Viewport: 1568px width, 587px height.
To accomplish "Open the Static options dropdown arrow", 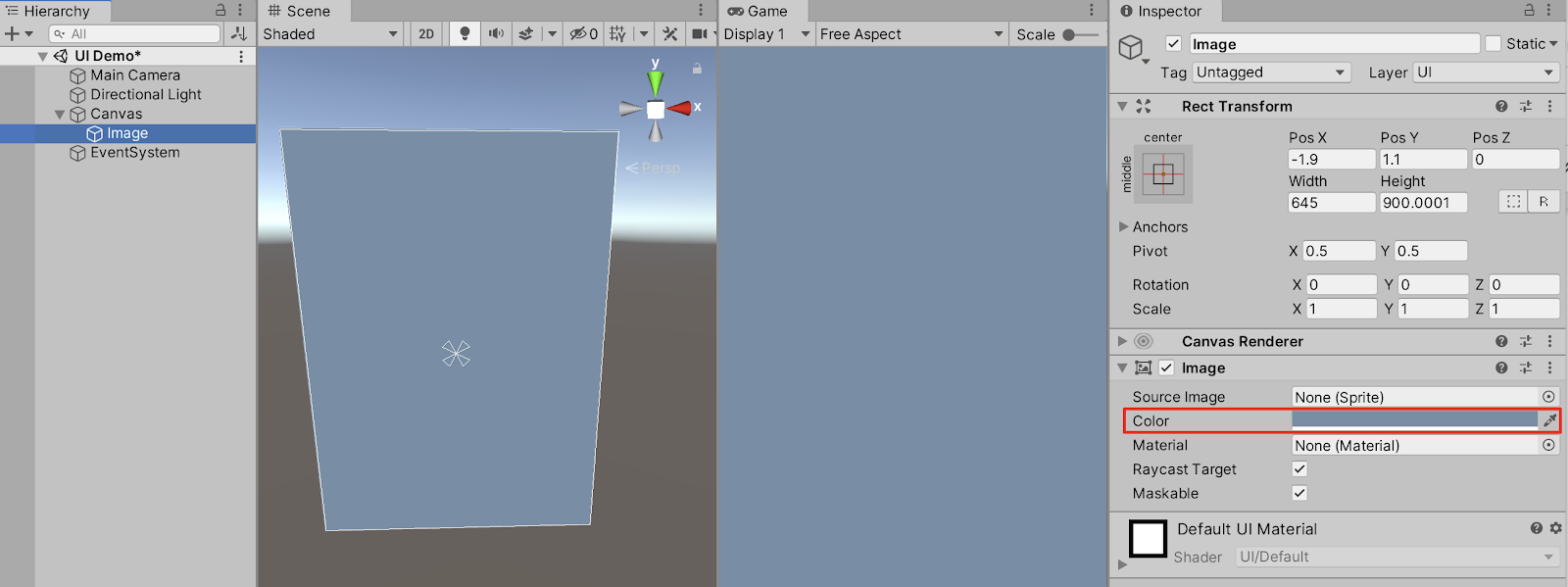I will coord(1553,44).
